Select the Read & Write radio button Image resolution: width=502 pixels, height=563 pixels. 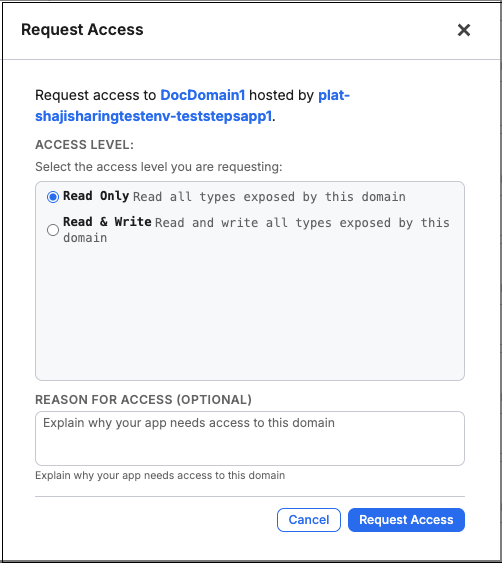tap(53, 230)
